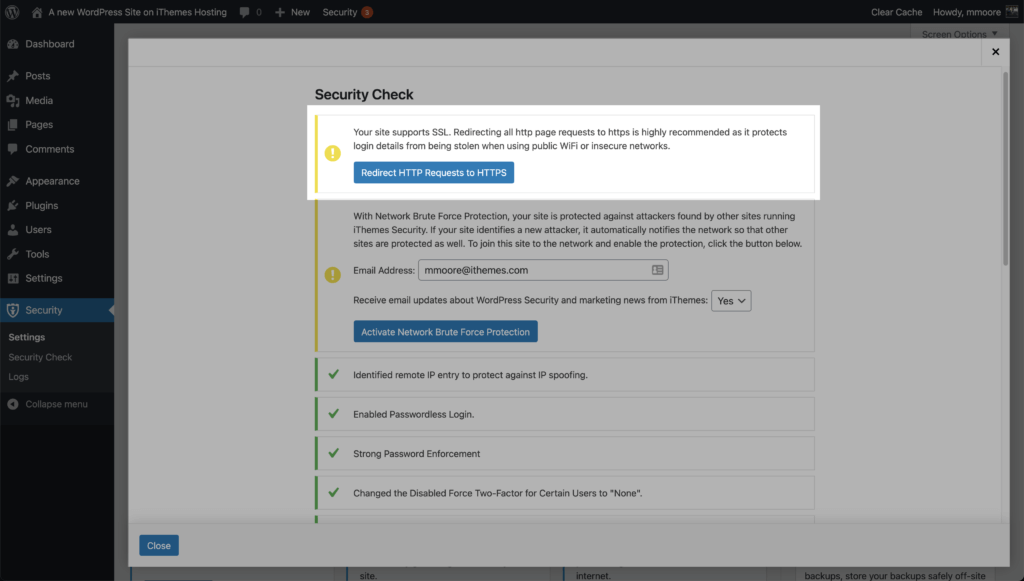This screenshot has width=1024, height=581.
Task: Click New in admin bar
Action: (x=300, y=12)
